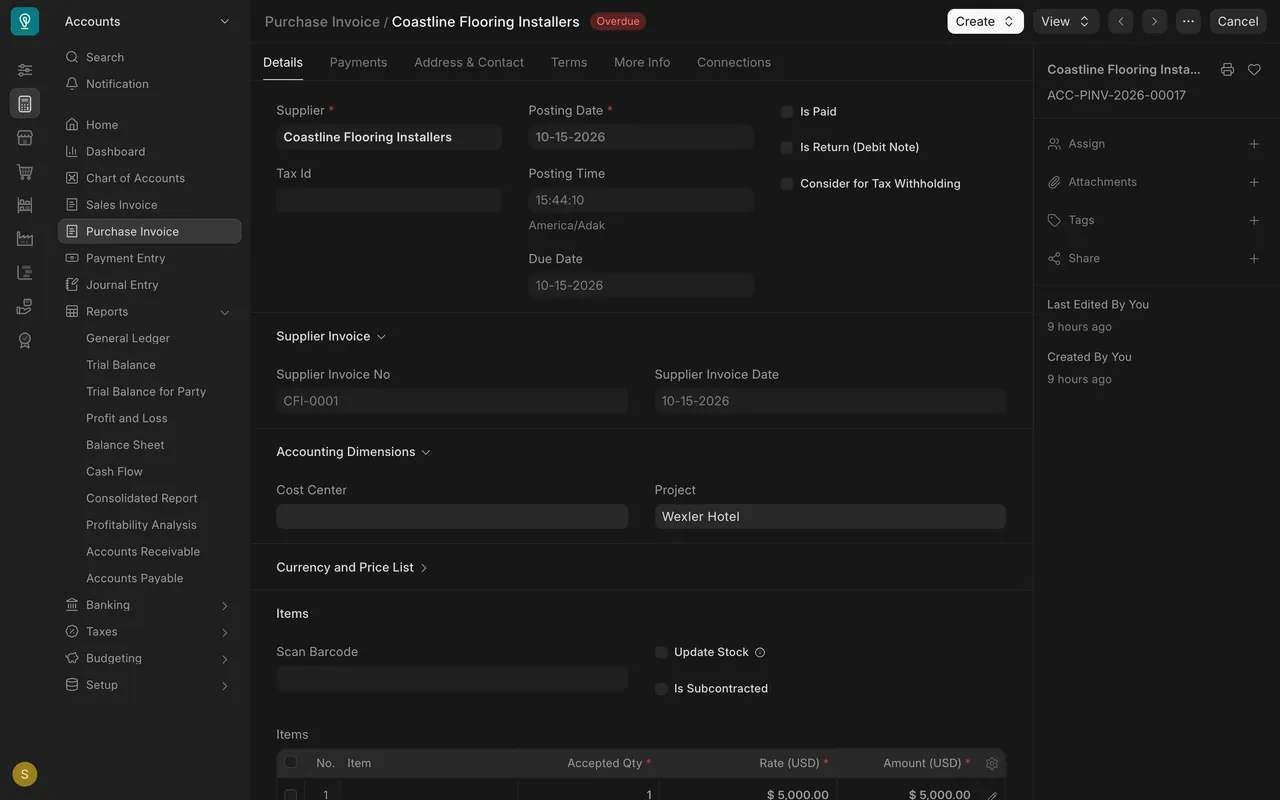Open the Create dropdown button
Screen dimensions: 1280x800
pos(985,21)
